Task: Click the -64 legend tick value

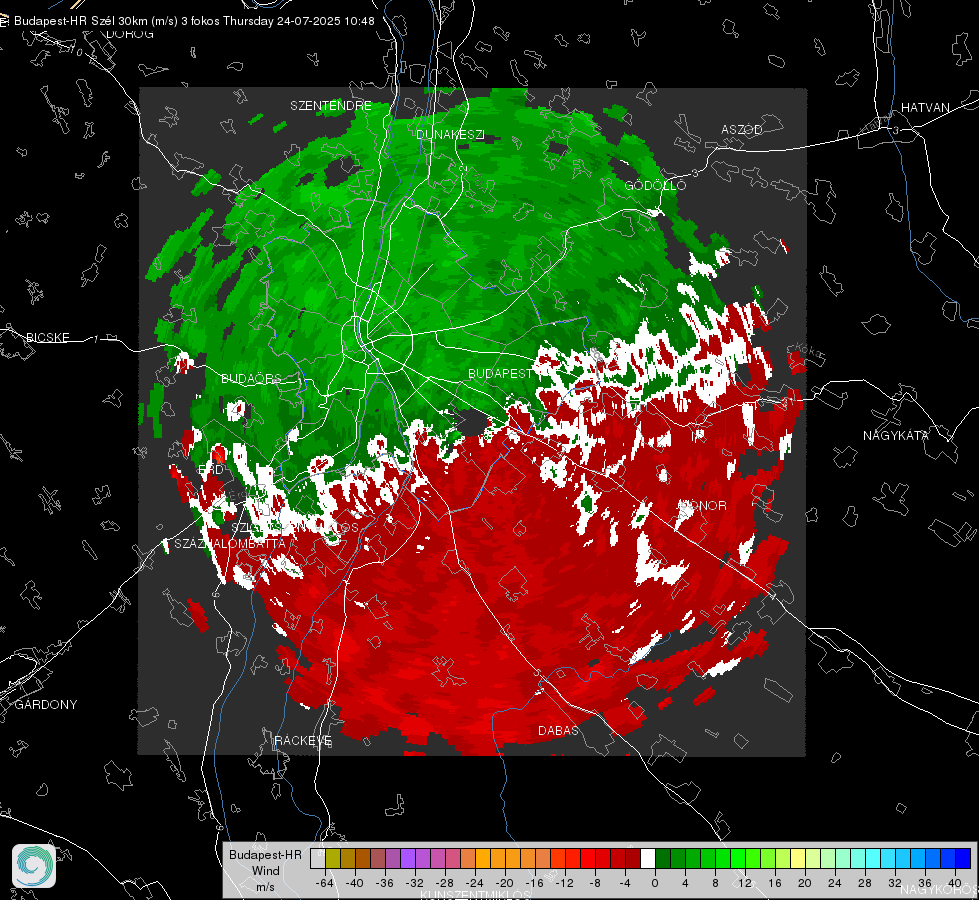Action: pyautogui.click(x=325, y=883)
